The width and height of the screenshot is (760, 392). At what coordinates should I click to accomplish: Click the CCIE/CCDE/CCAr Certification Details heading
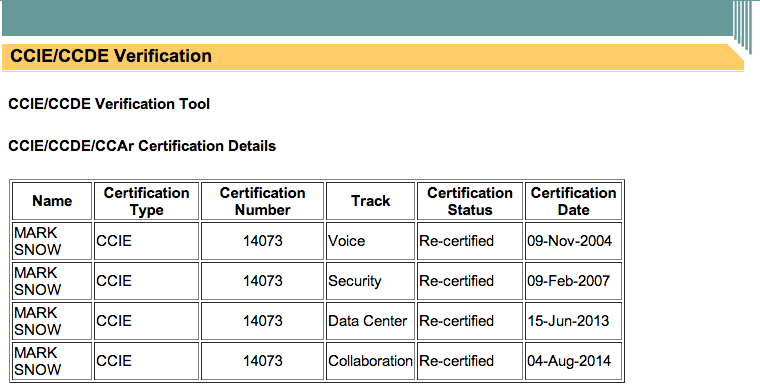tap(142, 146)
